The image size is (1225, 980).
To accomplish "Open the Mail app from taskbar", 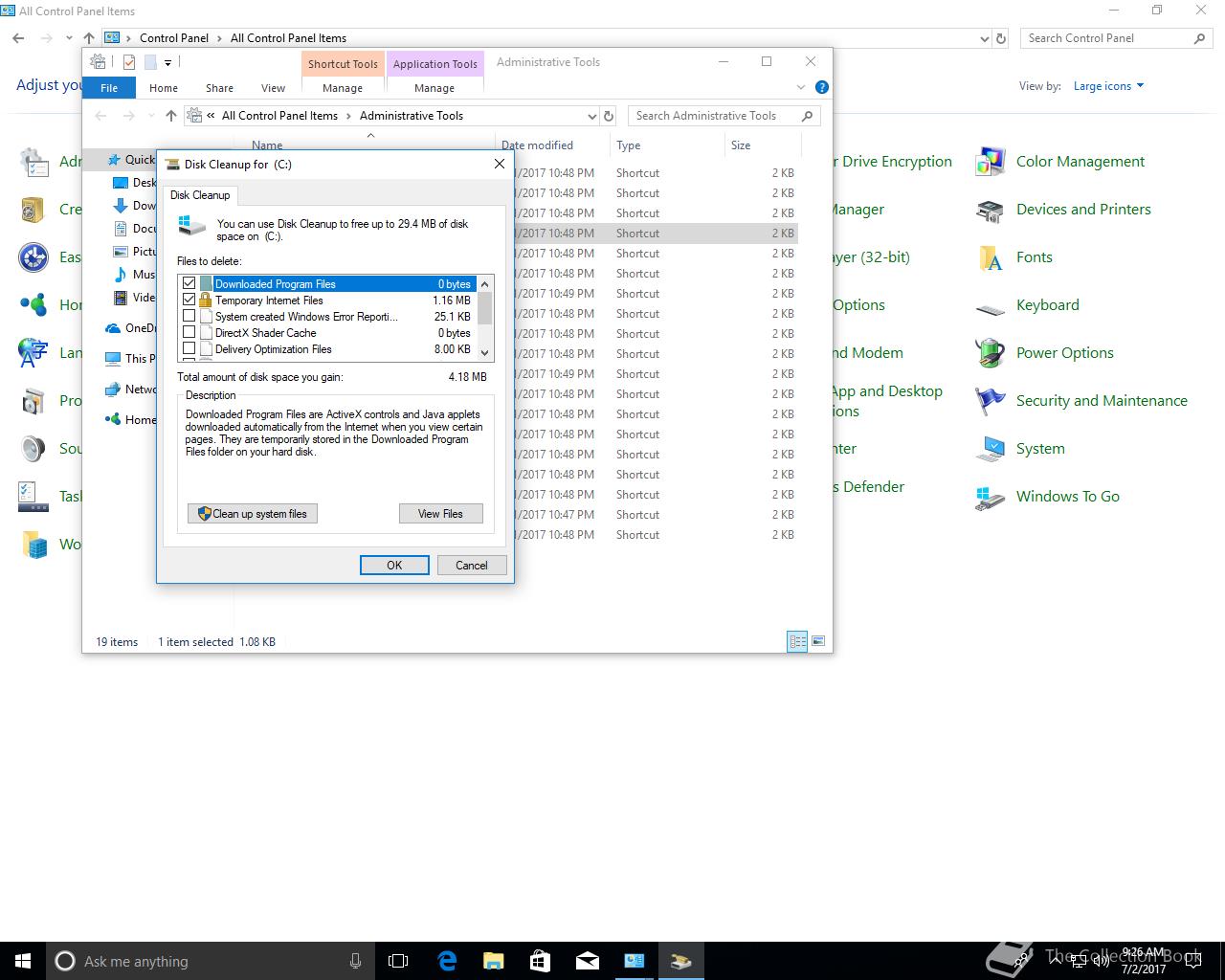I will pyautogui.click(x=587, y=961).
